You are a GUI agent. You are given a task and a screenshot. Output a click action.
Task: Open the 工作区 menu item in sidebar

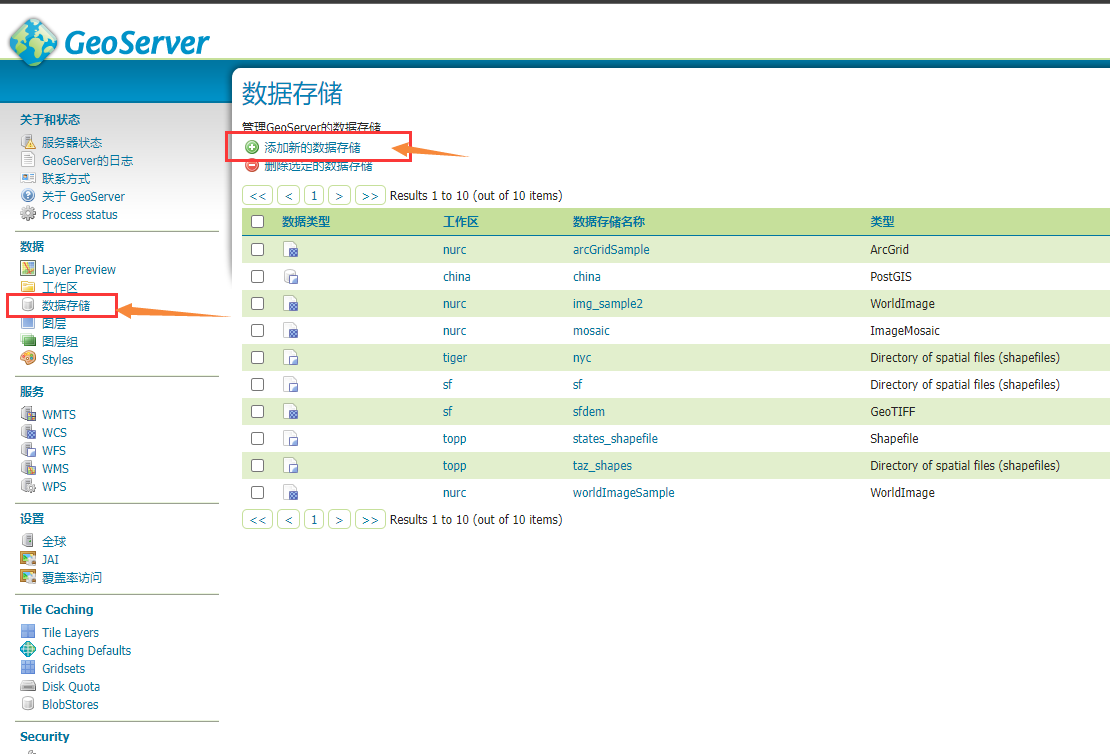(x=59, y=287)
